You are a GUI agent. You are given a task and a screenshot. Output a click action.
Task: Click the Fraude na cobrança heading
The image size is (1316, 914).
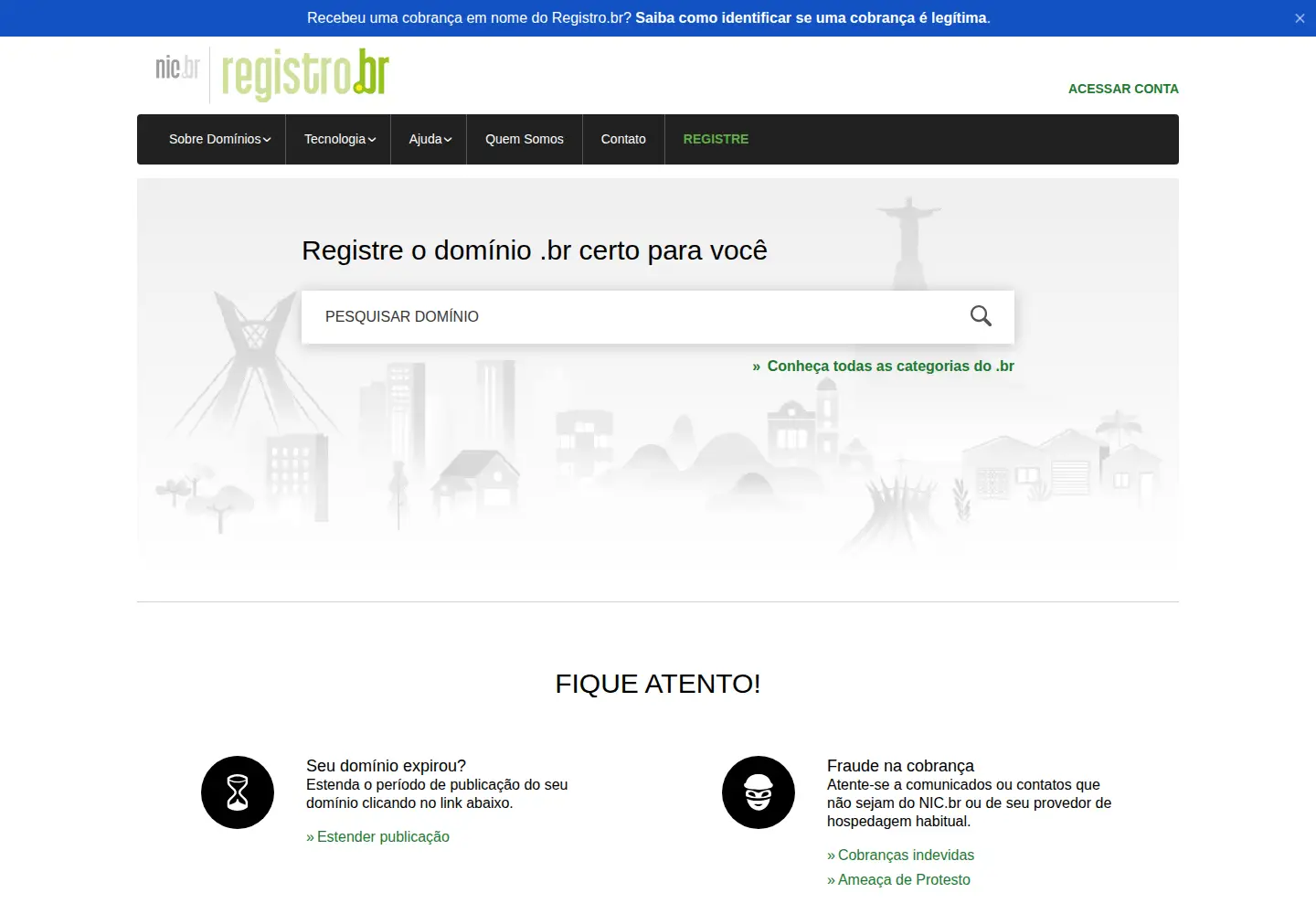click(x=900, y=766)
